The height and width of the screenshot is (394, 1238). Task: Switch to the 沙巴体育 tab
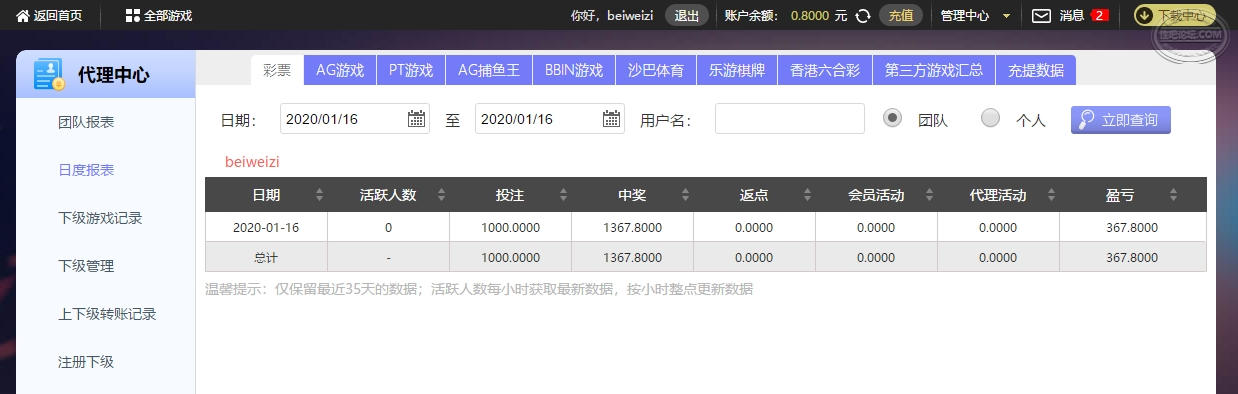[x=656, y=70]
